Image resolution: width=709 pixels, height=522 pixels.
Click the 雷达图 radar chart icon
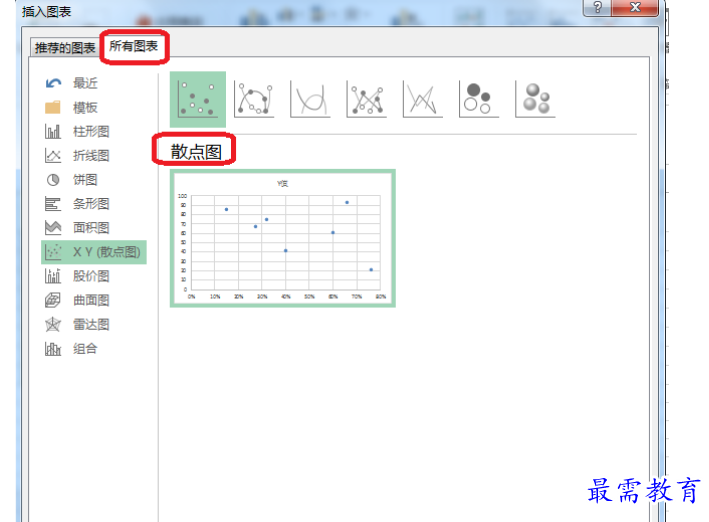(53, 324)
